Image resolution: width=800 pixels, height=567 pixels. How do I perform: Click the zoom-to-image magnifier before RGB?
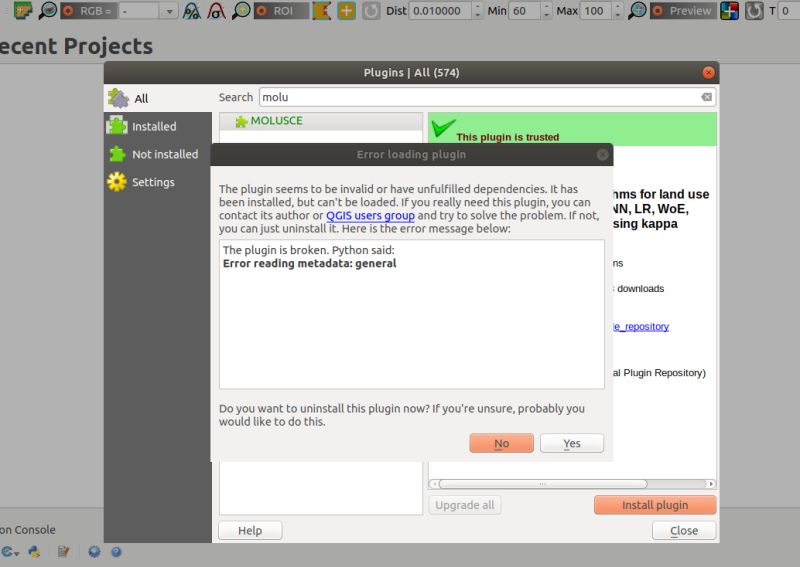(47, 10)
